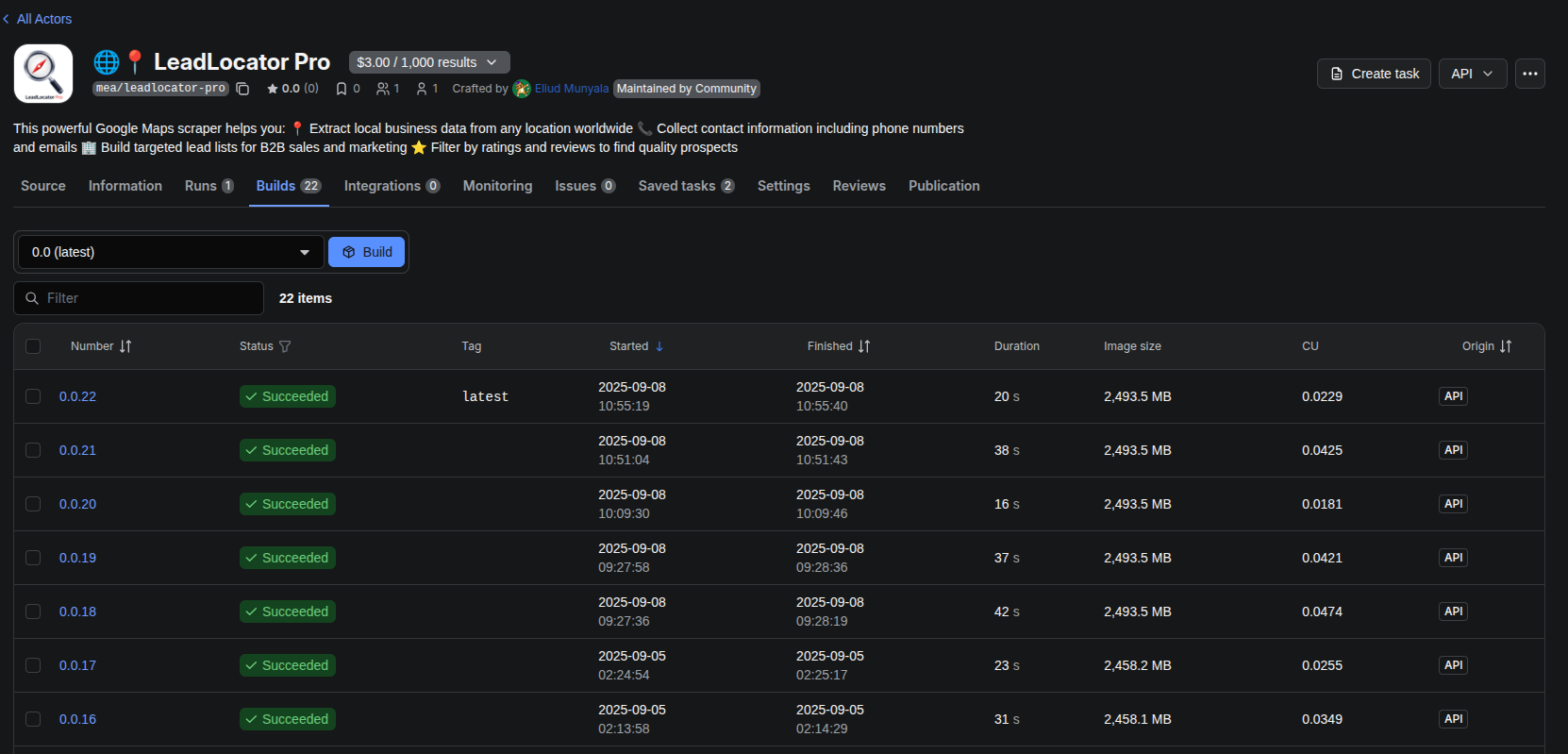Click Succeeded status badge of build 0.0.22
This screenshot has width=1568, height=754.
288,396
